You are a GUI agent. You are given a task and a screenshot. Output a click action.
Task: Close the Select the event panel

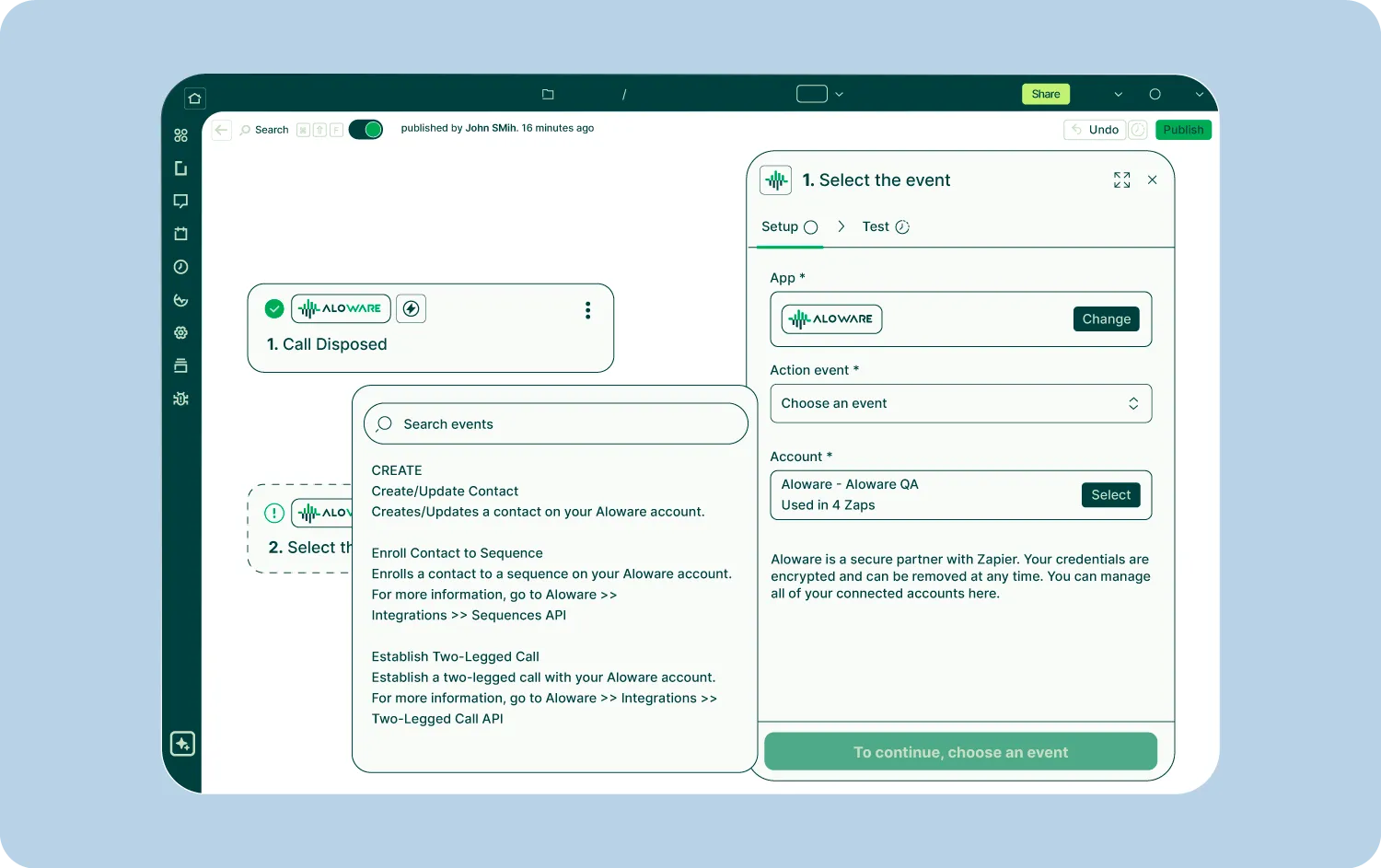click(x=1153, y=180)
